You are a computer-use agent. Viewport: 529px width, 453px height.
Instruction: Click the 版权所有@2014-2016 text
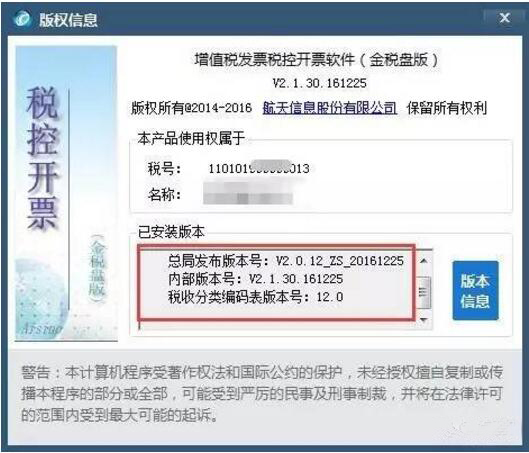coord(191,108)
